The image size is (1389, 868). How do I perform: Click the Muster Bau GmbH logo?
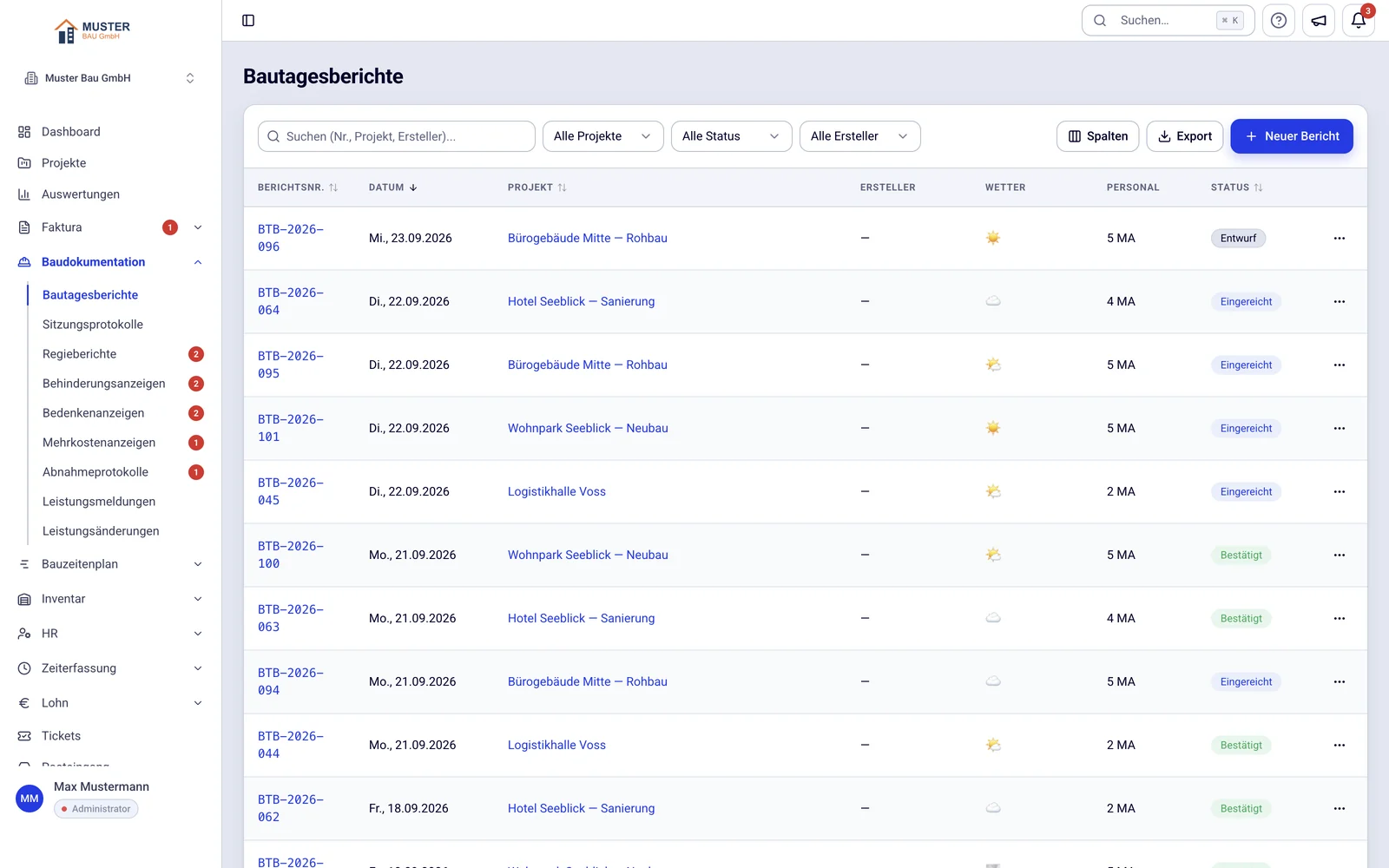point(93,31)
